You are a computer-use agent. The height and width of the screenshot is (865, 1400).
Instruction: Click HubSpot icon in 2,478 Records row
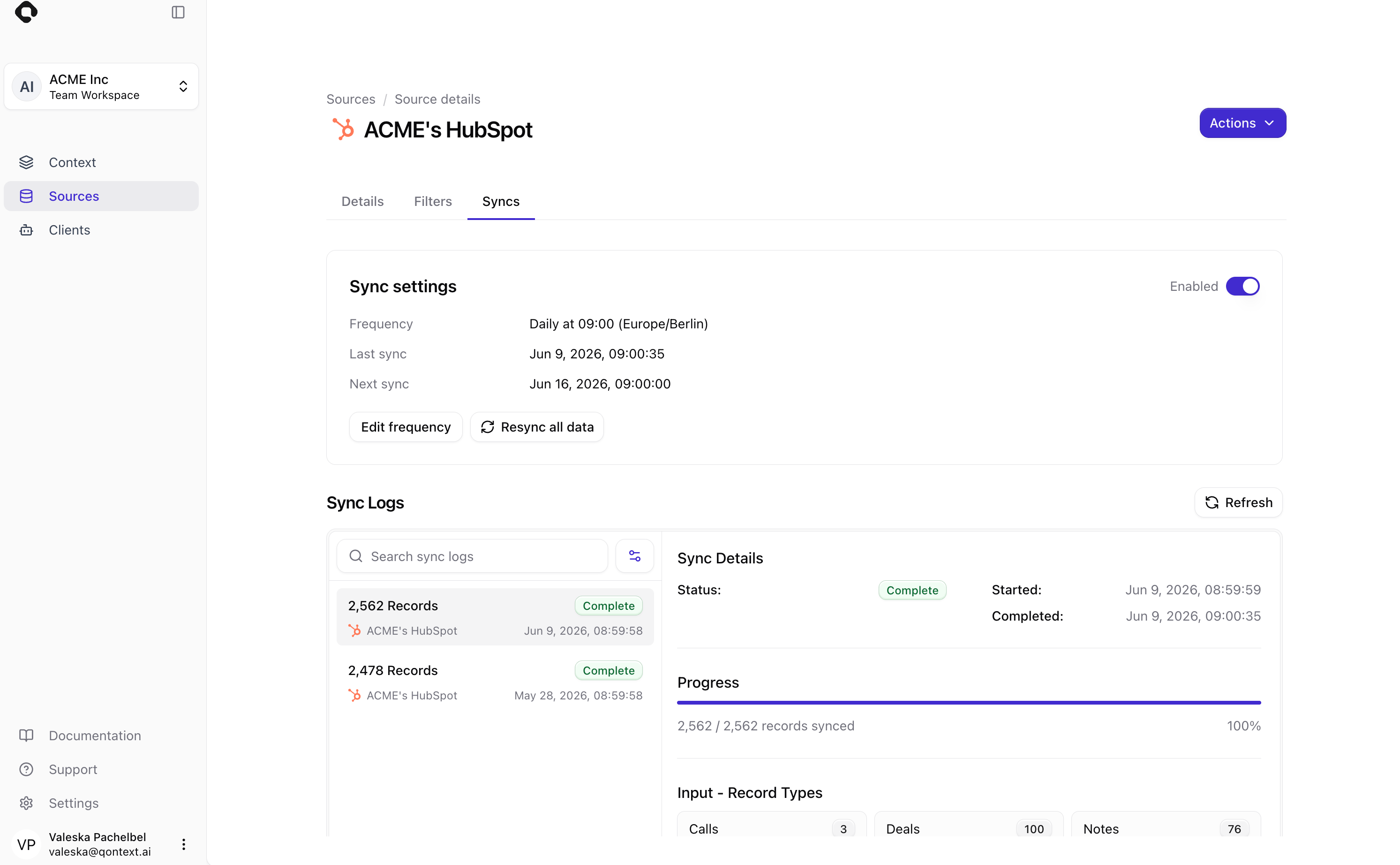coord(354,695)
